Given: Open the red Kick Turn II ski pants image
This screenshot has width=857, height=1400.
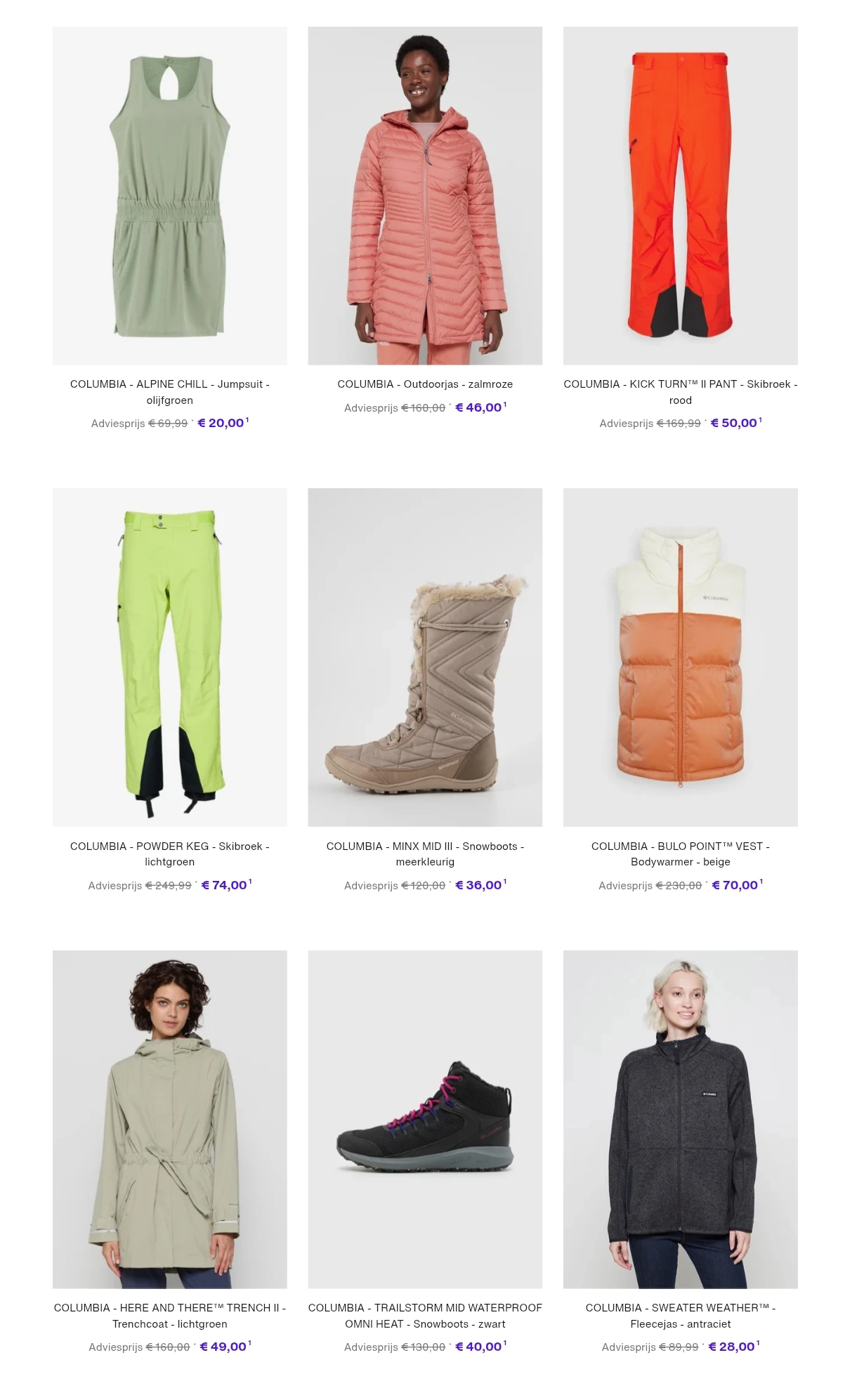Looking at the screenshot, I should tap(680, 195).
